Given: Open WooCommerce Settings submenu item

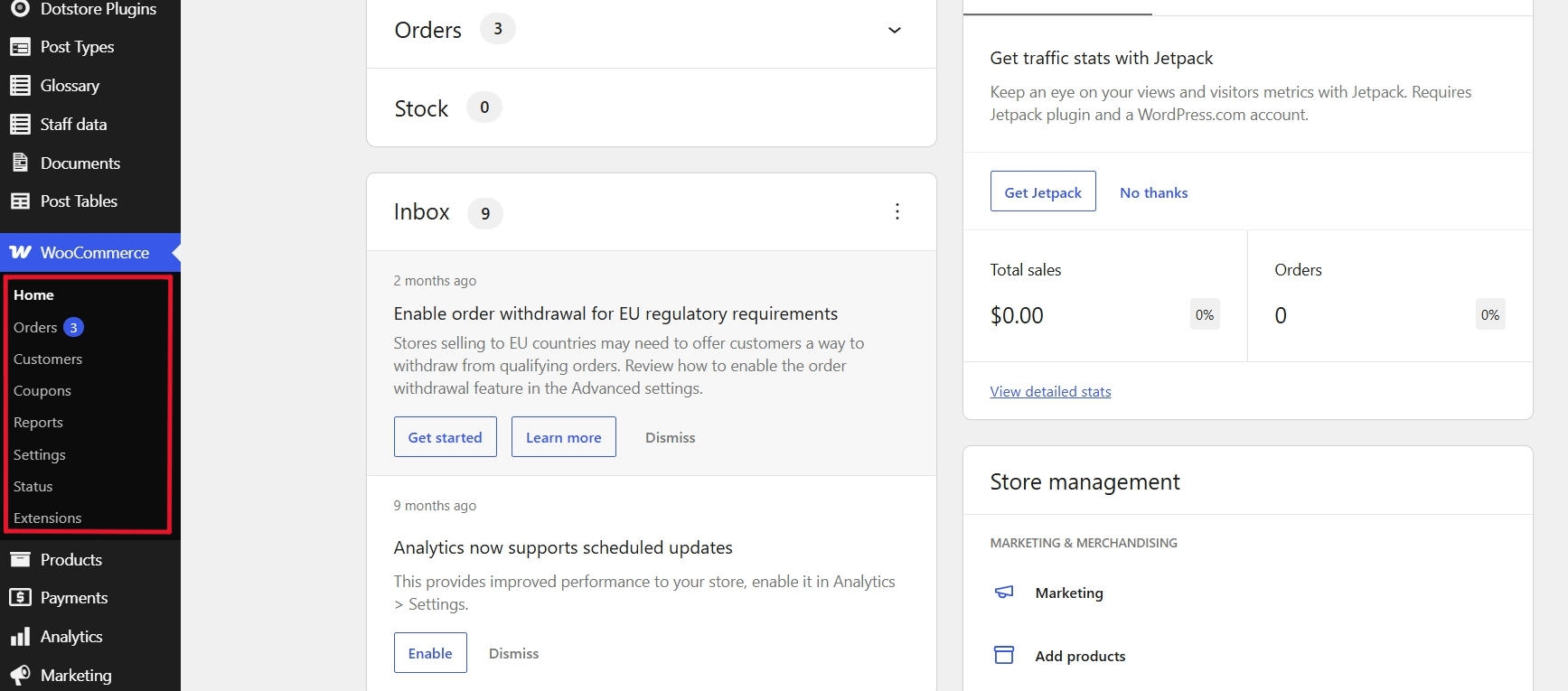Looking at the screenshot, I should (40, 455).
